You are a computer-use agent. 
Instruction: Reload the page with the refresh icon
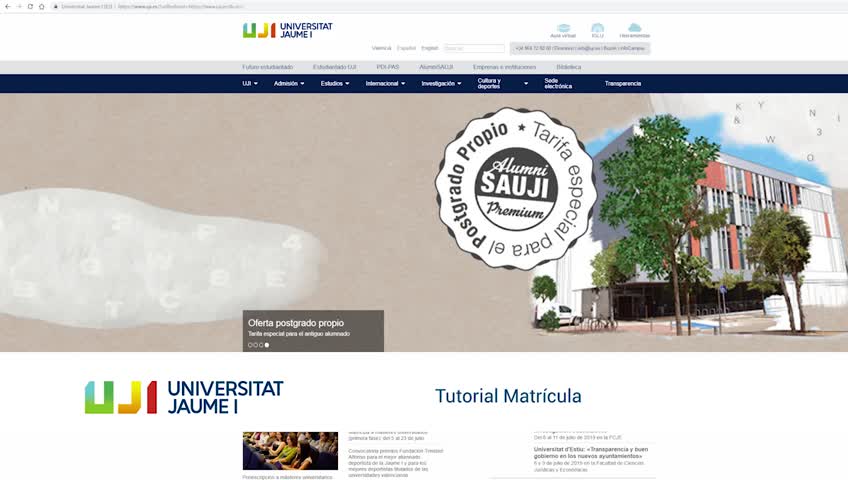click(30, 6)
